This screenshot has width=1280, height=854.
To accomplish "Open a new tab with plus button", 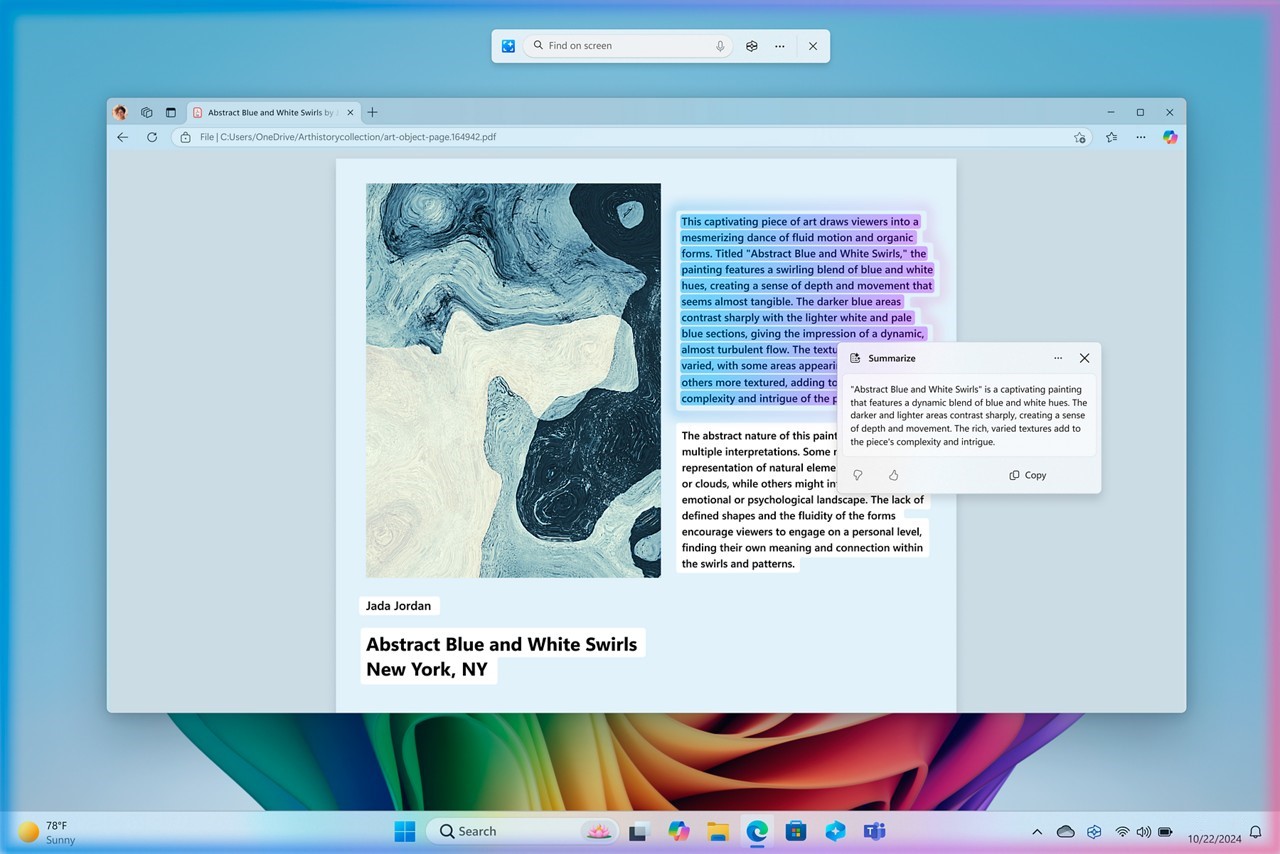I will click(x=372, y=113).
